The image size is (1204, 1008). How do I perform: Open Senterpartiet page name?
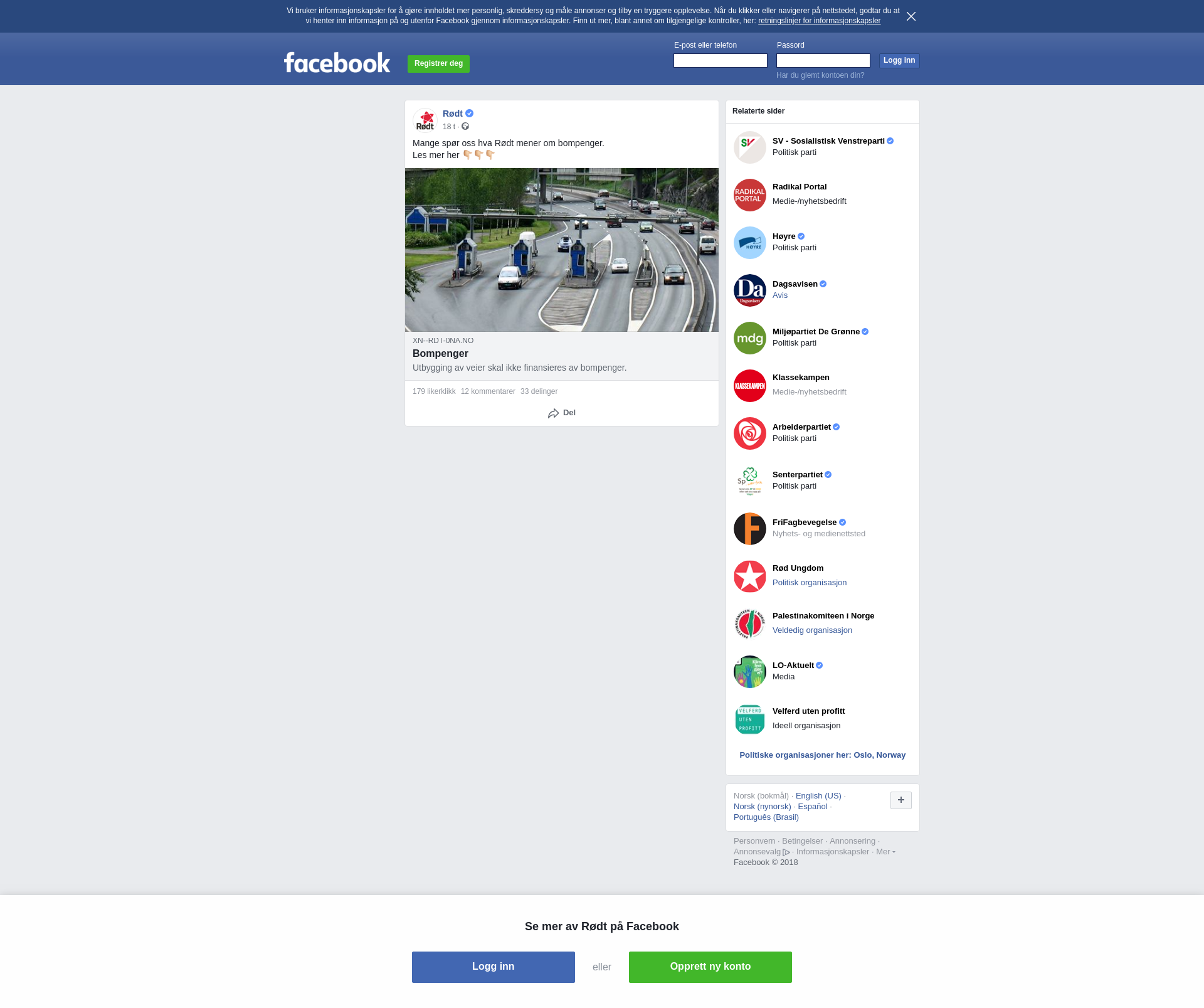point(797,475)
